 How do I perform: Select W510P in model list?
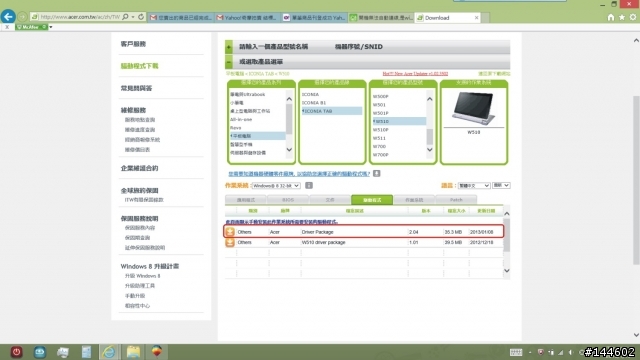pos(380,130)
